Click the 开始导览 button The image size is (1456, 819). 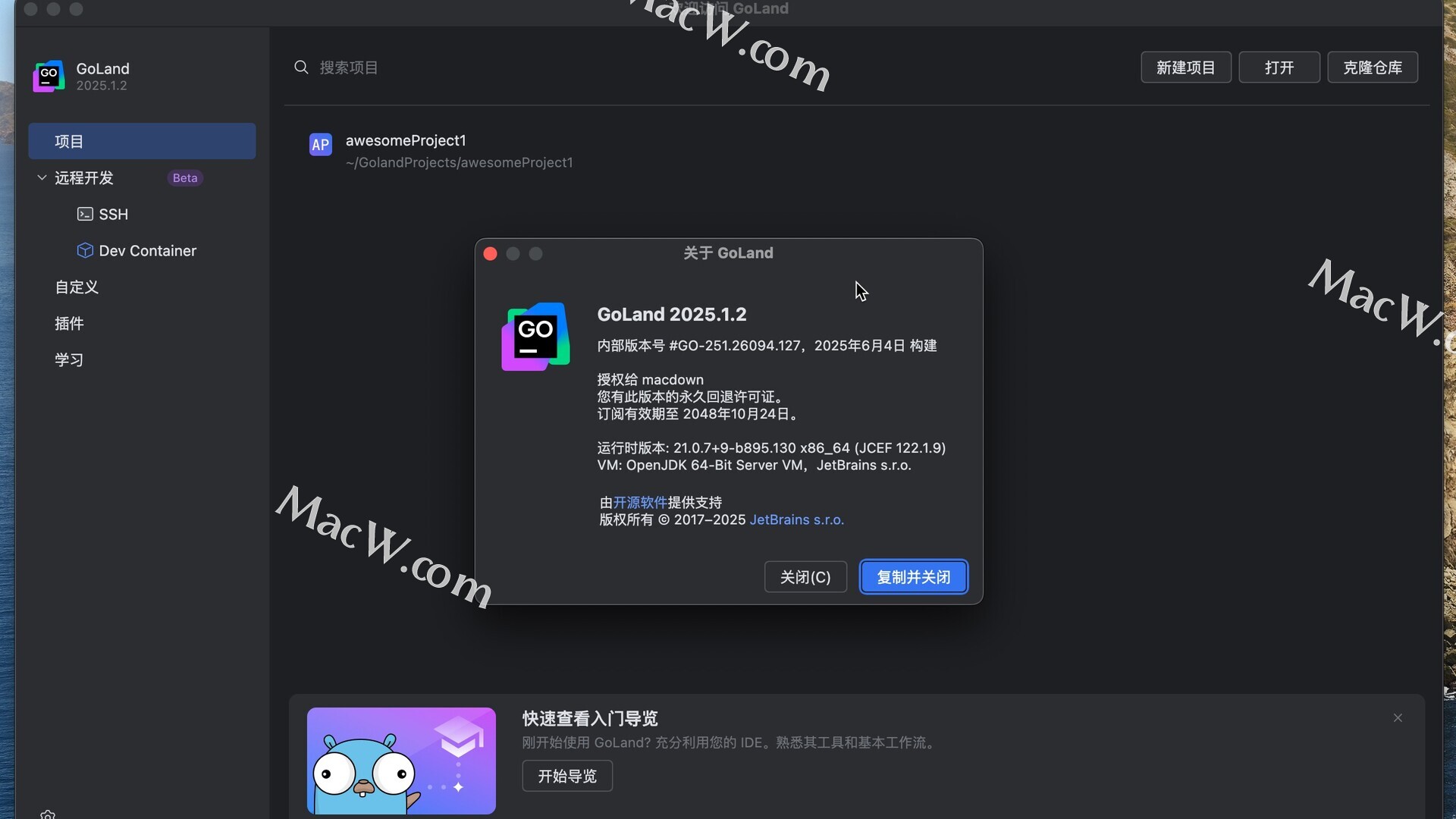coord(567,776)
